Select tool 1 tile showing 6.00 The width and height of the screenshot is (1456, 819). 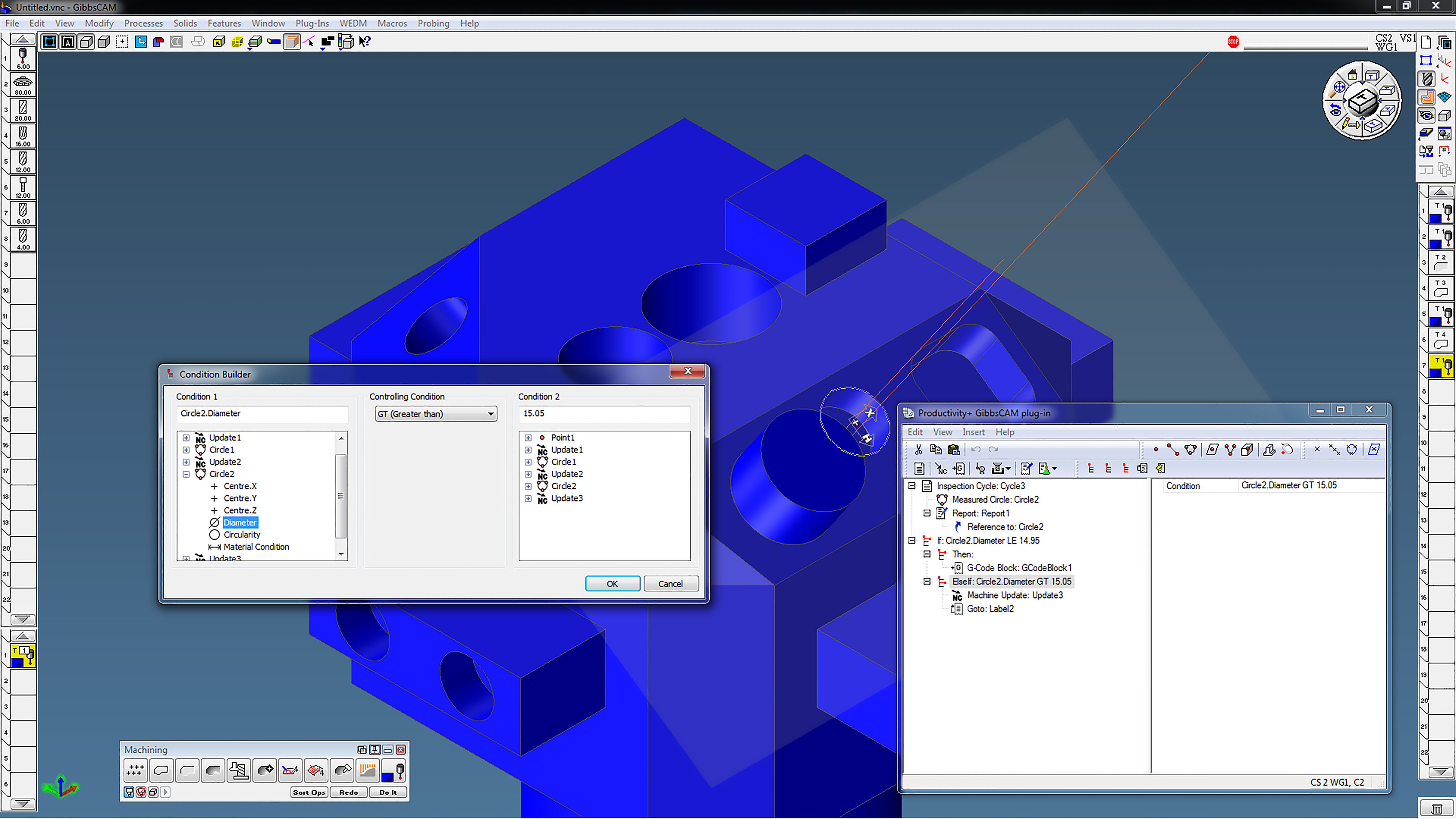[x=23, y=58]
